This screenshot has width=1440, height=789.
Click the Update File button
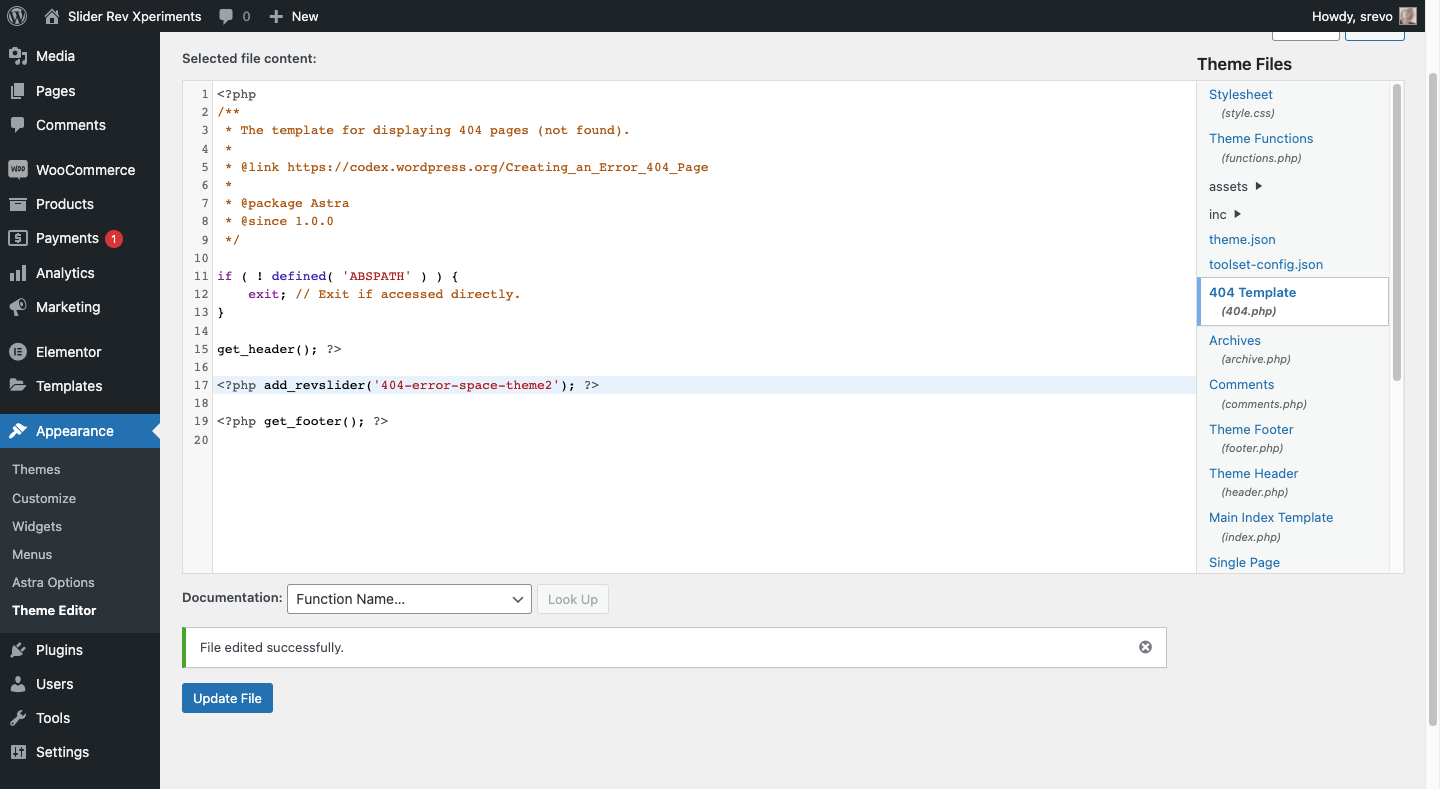coord(227,698)
